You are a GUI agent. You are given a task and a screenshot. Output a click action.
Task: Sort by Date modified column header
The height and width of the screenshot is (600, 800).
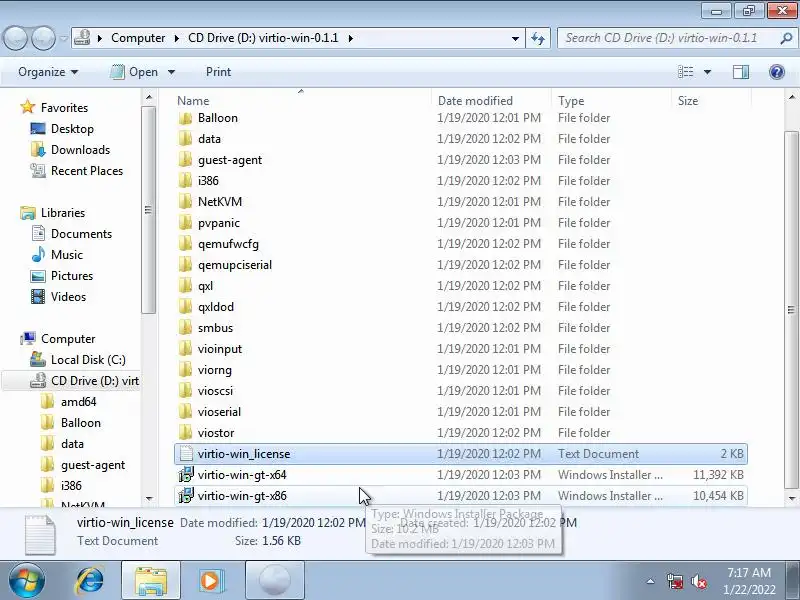(x=491, y=101)
